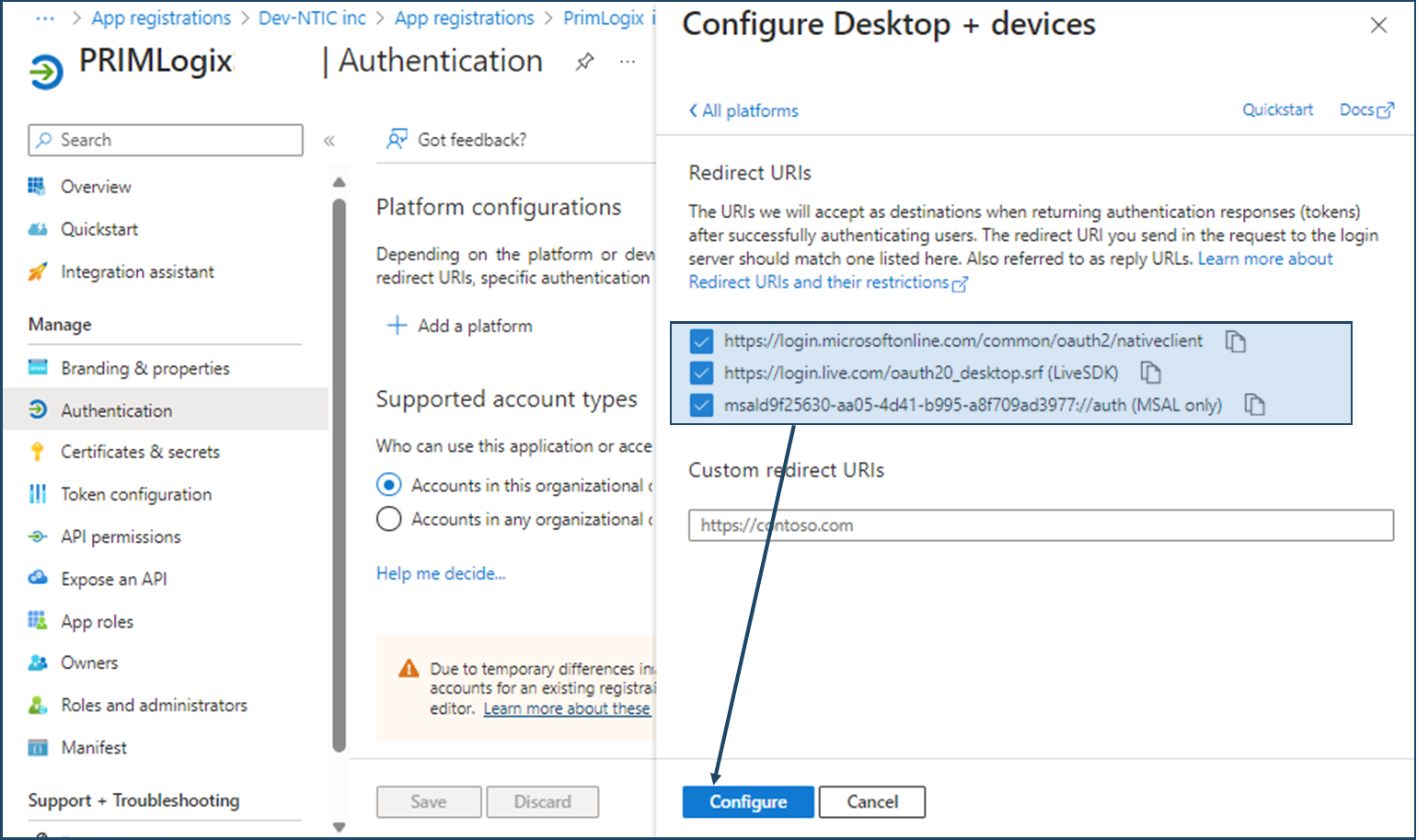Click the Dev-NTIC inc breadcrumb
The height and width of the screenshot is (840, 1417).
312,17
